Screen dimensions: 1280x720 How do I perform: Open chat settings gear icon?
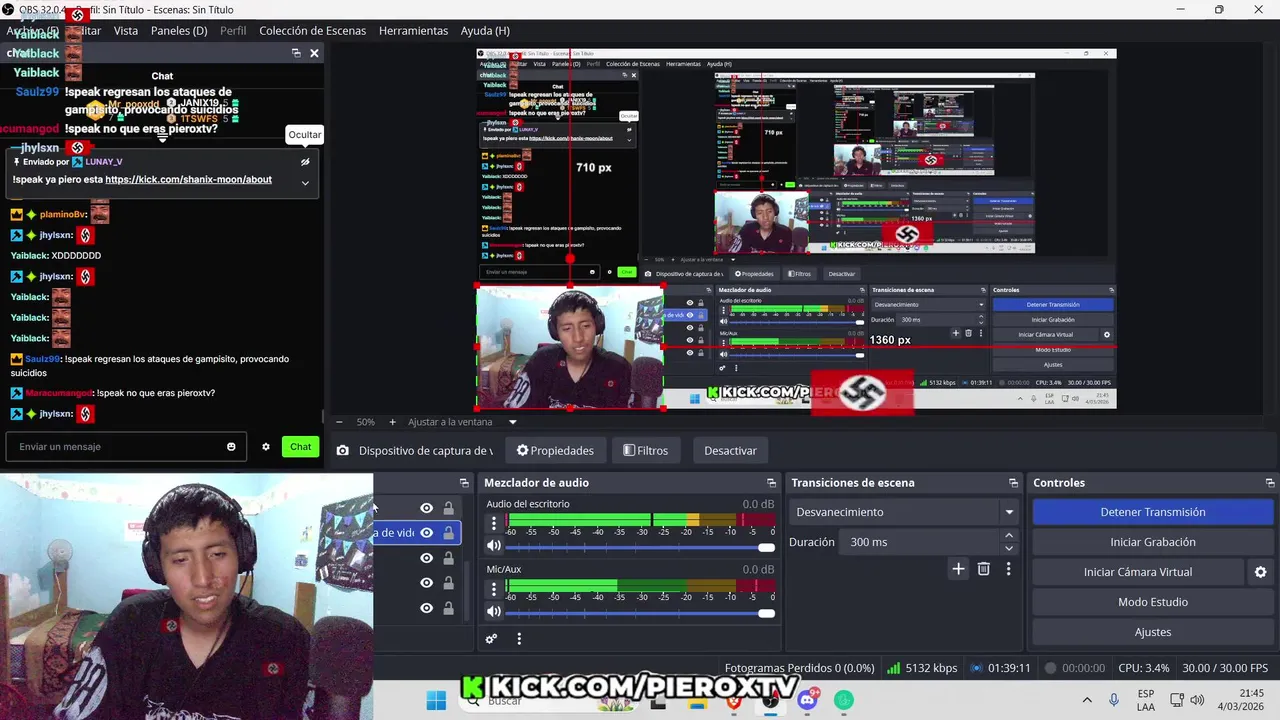(x=266, y=447)
